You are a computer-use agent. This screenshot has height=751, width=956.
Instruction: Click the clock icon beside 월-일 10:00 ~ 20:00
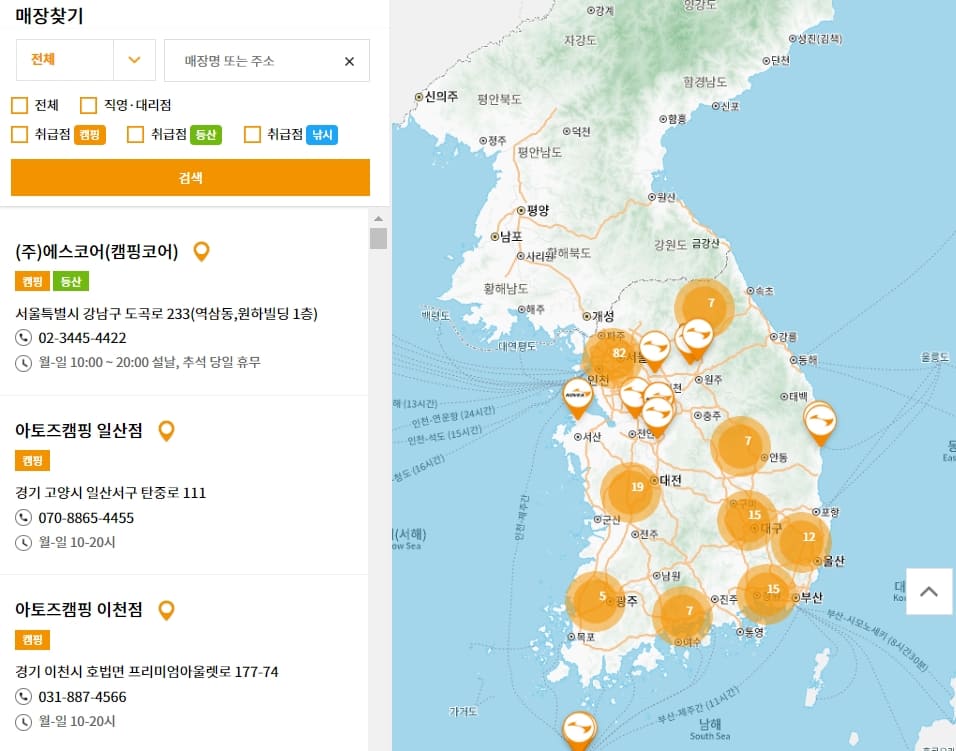(x=23, y=363)
